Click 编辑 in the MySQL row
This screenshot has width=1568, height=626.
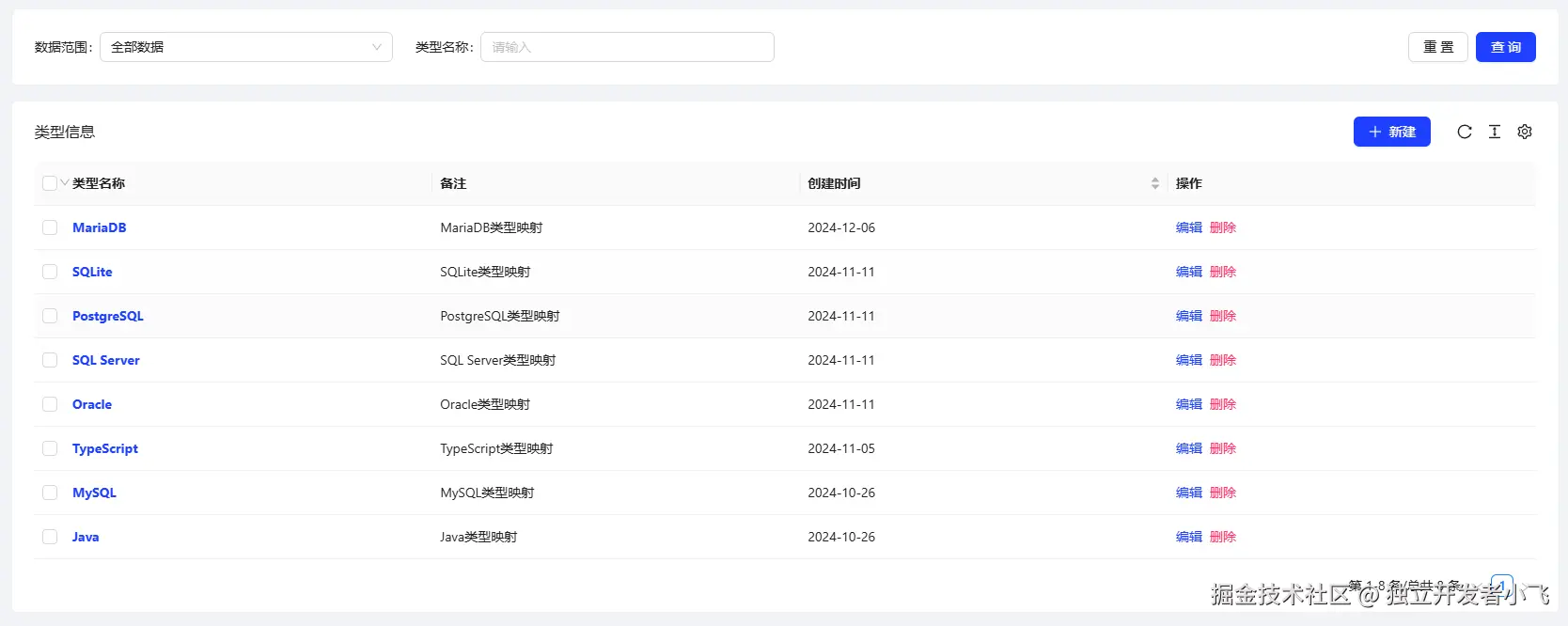pos(1189,493)
